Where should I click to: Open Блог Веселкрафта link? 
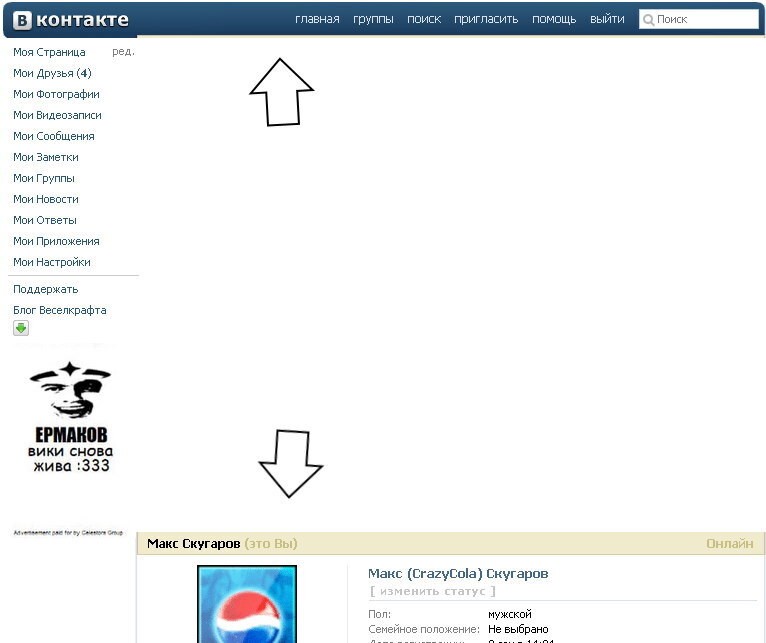click(x=60, y=310)
